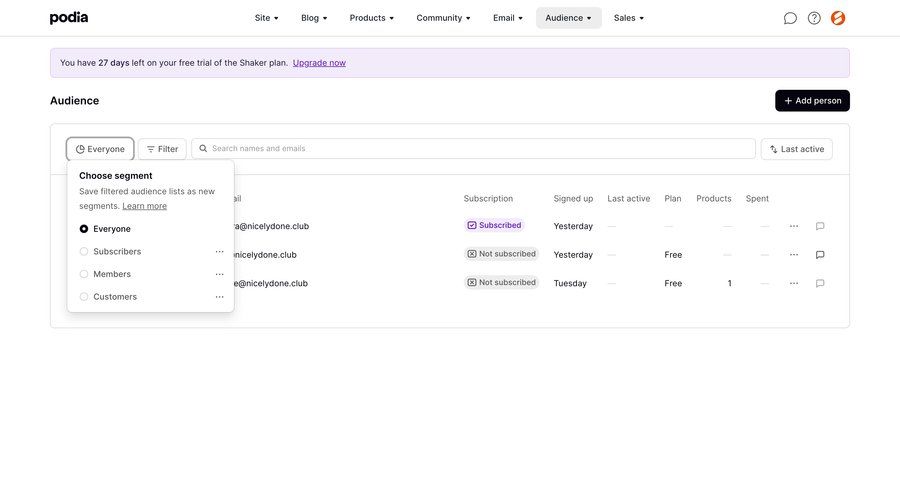Message the Yesterday Free plan person via chat icon
Screen dimensions: 900x484
click(820, 254)
